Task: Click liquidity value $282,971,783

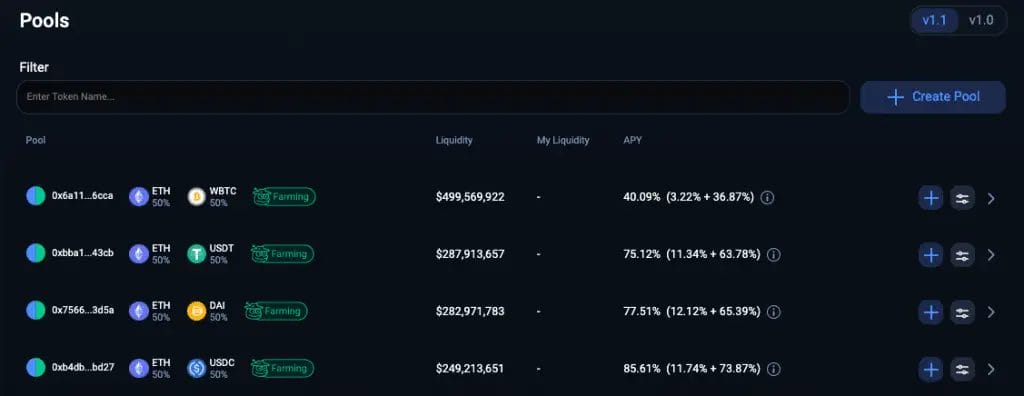Action: point(470,312)
